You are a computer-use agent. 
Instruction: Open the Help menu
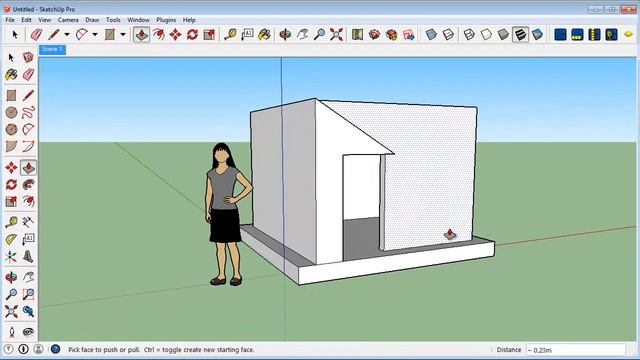pyautogui.click(x=189, y=20)
